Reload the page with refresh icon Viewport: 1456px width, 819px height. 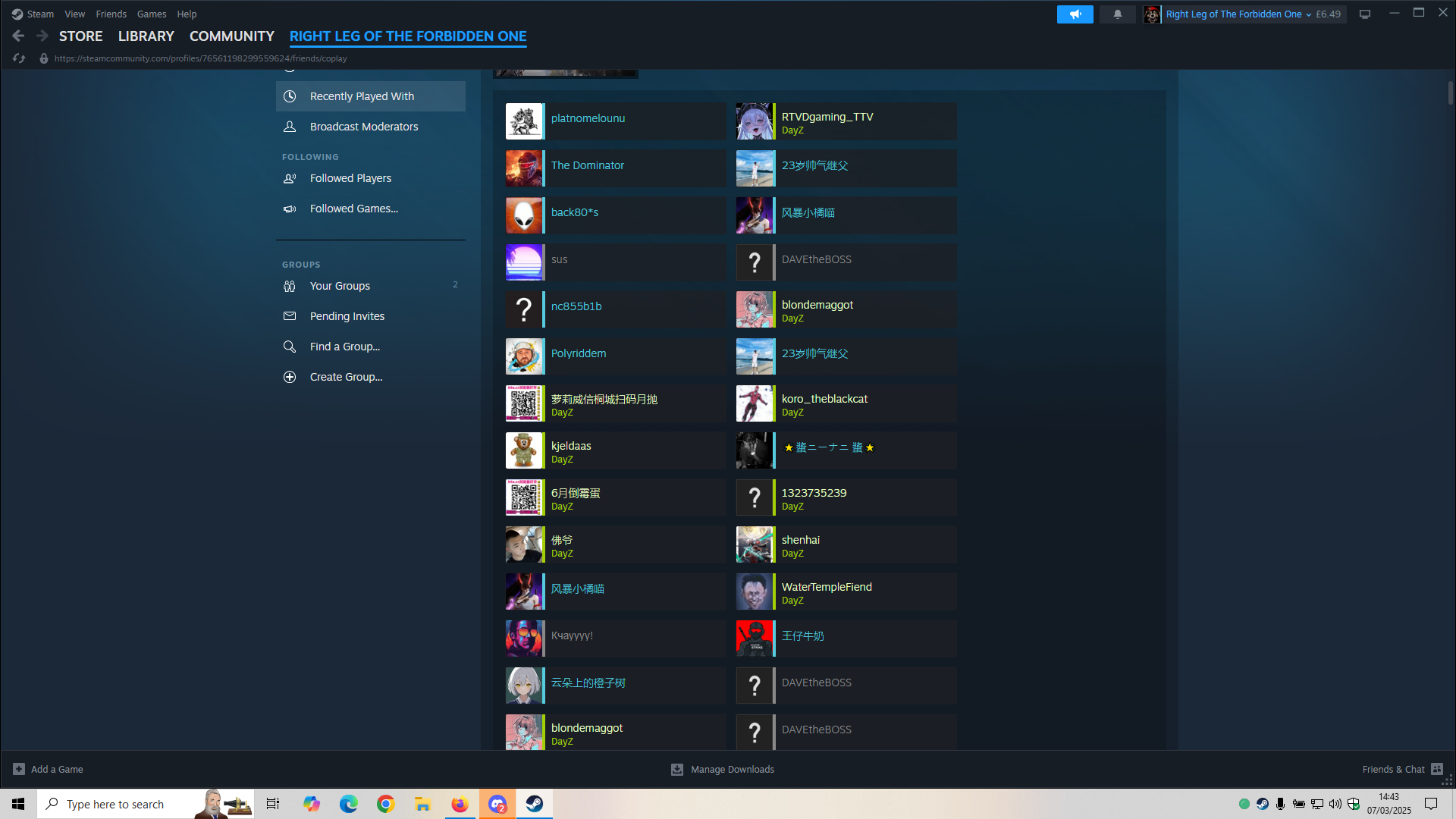click(19, 58)
